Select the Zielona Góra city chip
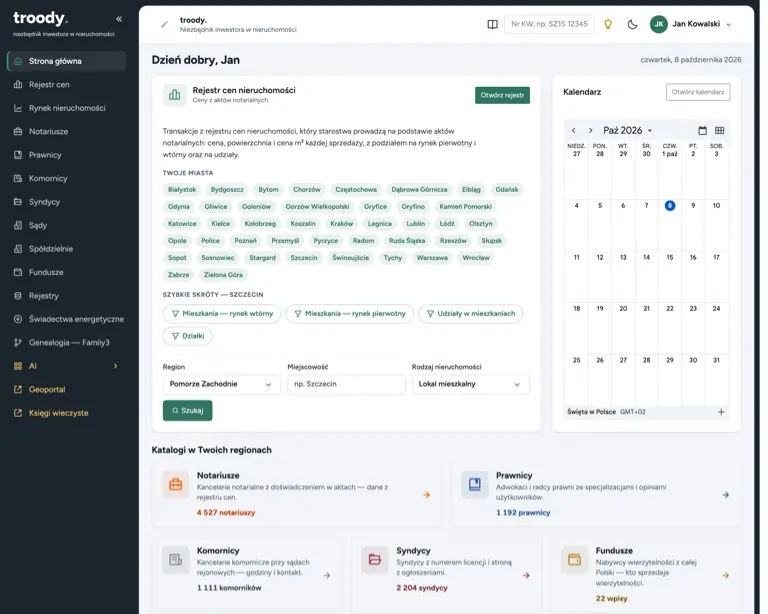 (x=223, y=275)
